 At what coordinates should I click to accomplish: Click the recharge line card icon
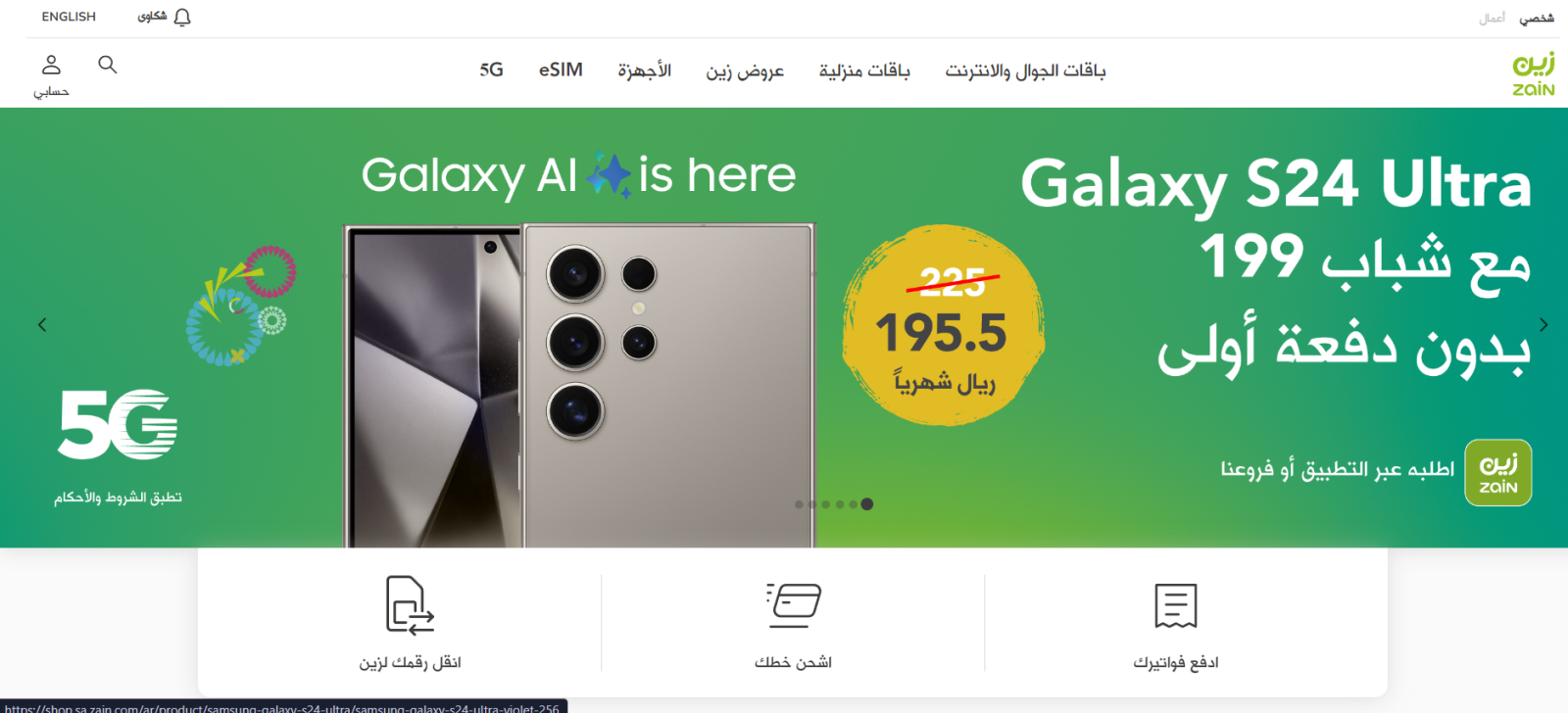[794, 605]
